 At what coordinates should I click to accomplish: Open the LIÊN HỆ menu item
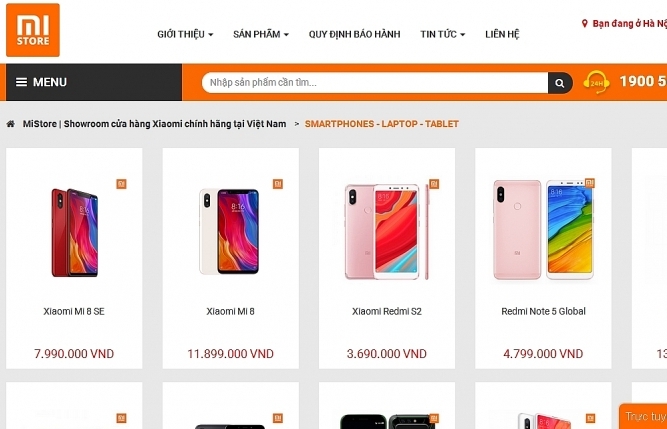(x=502, y=34)
